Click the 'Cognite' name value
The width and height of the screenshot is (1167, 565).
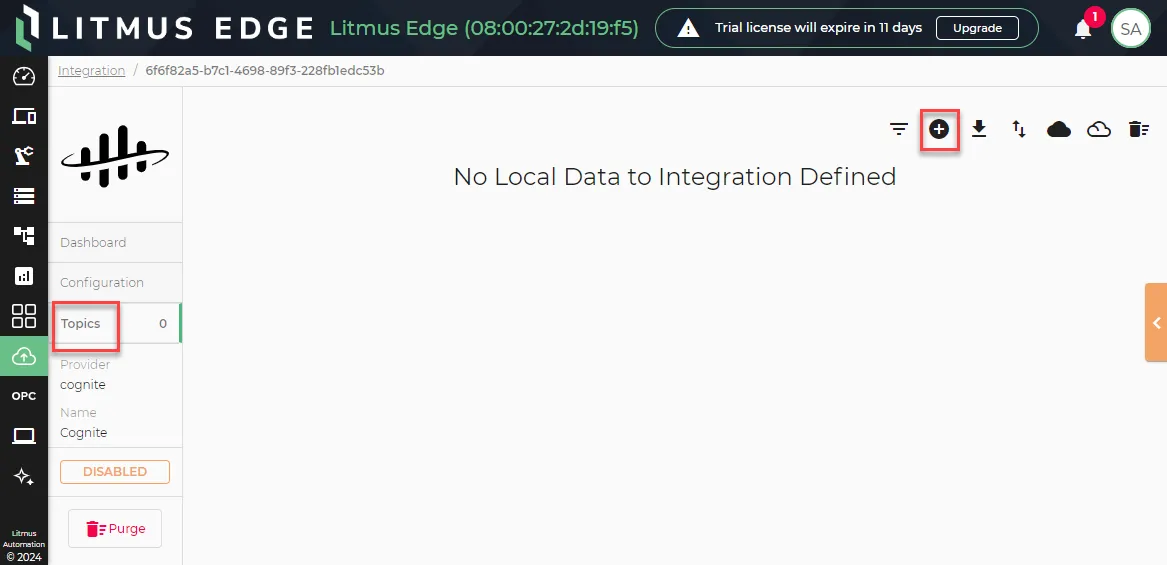pyautogui.click(x=83, y=432)
